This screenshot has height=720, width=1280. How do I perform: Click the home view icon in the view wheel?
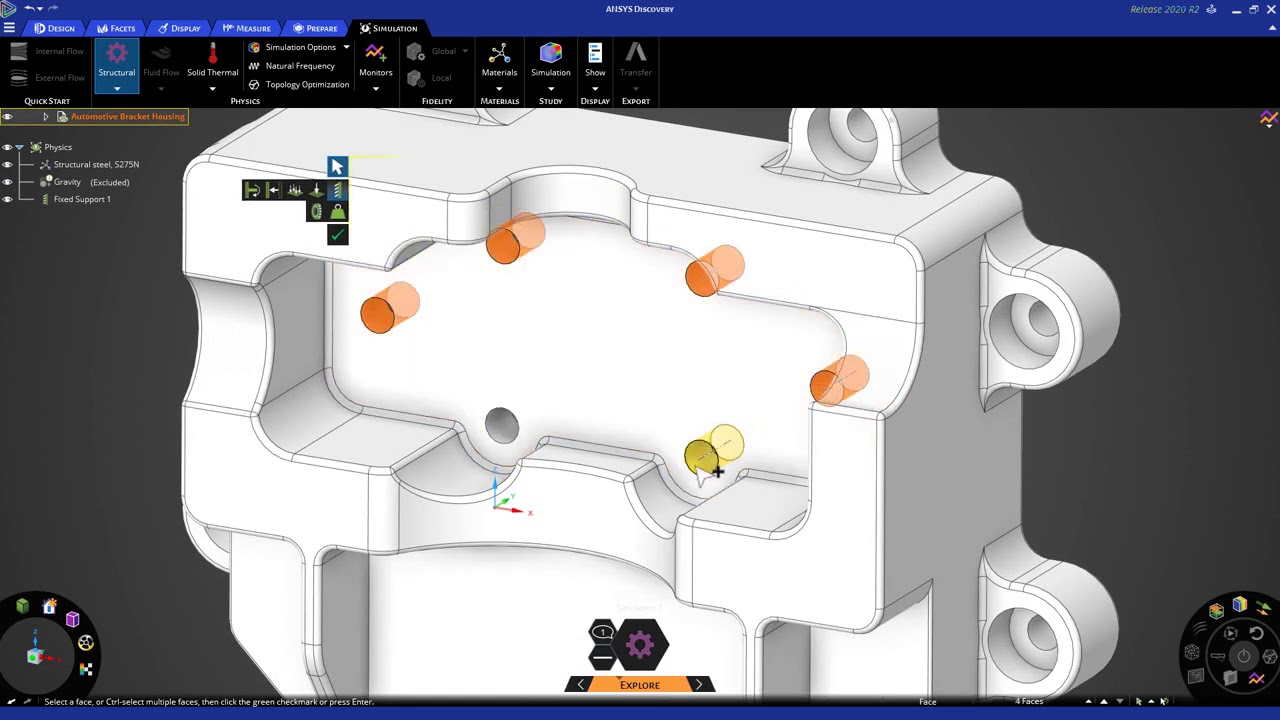(49, 606)
